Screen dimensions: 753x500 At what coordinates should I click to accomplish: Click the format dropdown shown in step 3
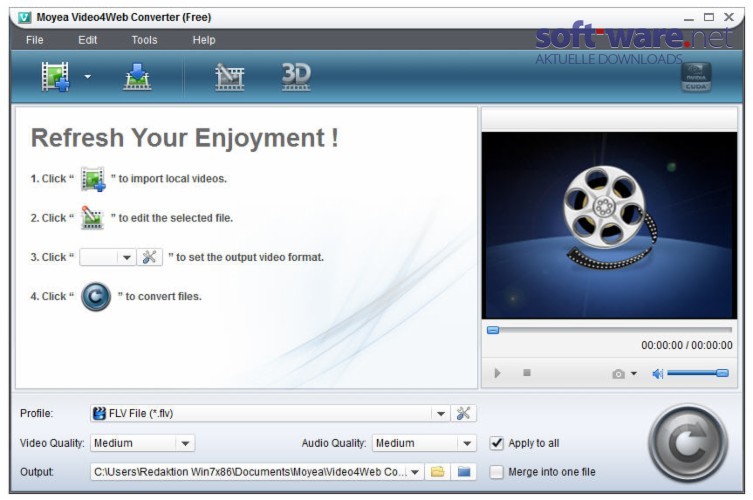pyautogui.click(x=107, y=257)
